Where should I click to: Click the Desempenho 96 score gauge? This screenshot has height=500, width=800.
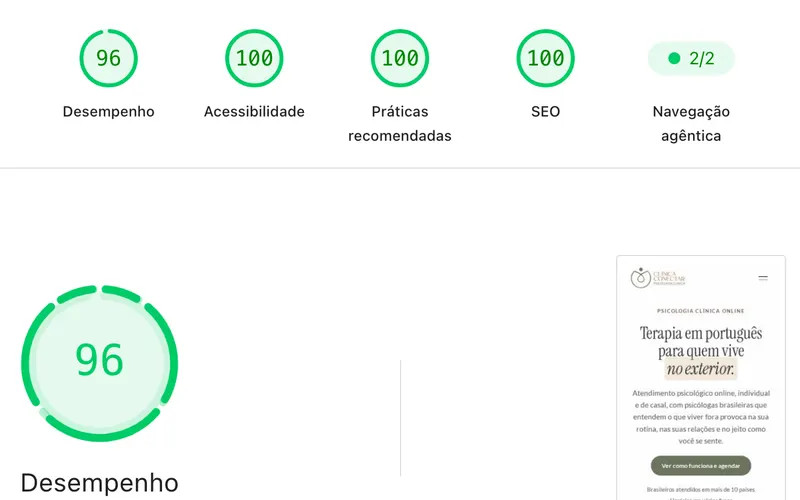coord(108,58)
